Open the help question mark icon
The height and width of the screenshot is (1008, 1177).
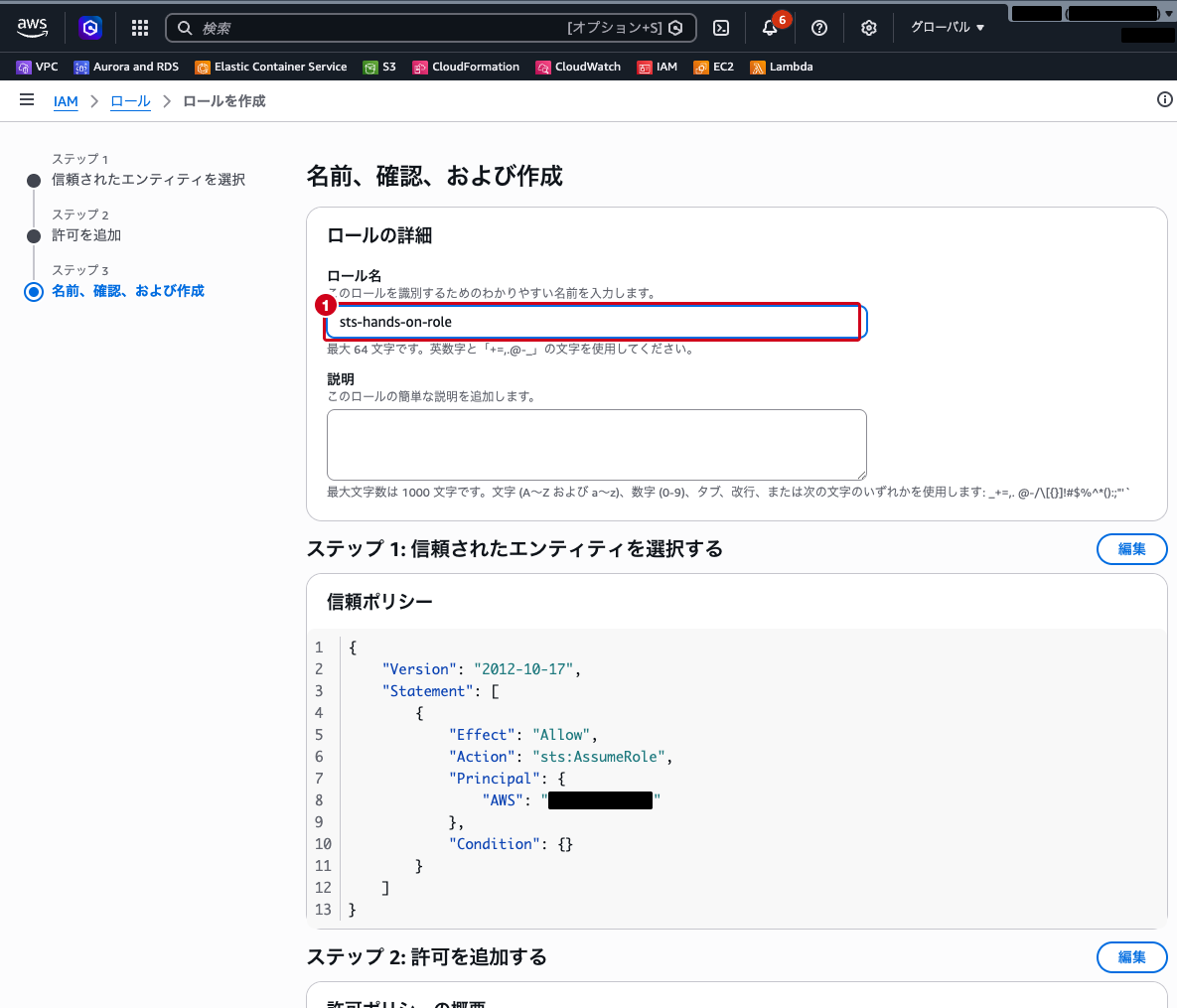coord(819,28)
